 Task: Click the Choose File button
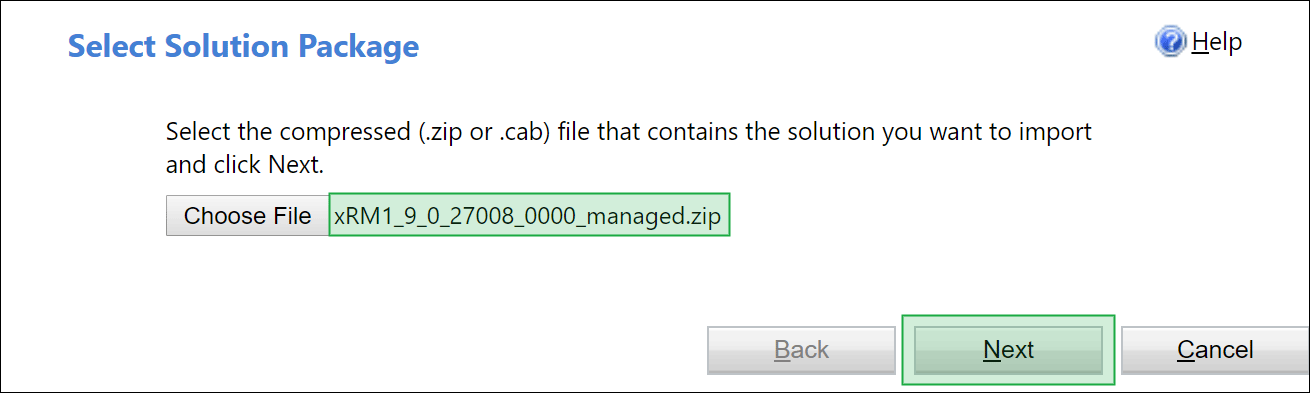point(247,215)
